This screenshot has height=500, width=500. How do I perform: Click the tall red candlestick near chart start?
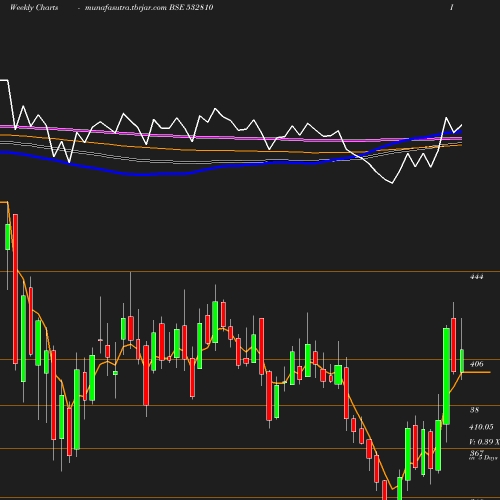click(15, 289)
